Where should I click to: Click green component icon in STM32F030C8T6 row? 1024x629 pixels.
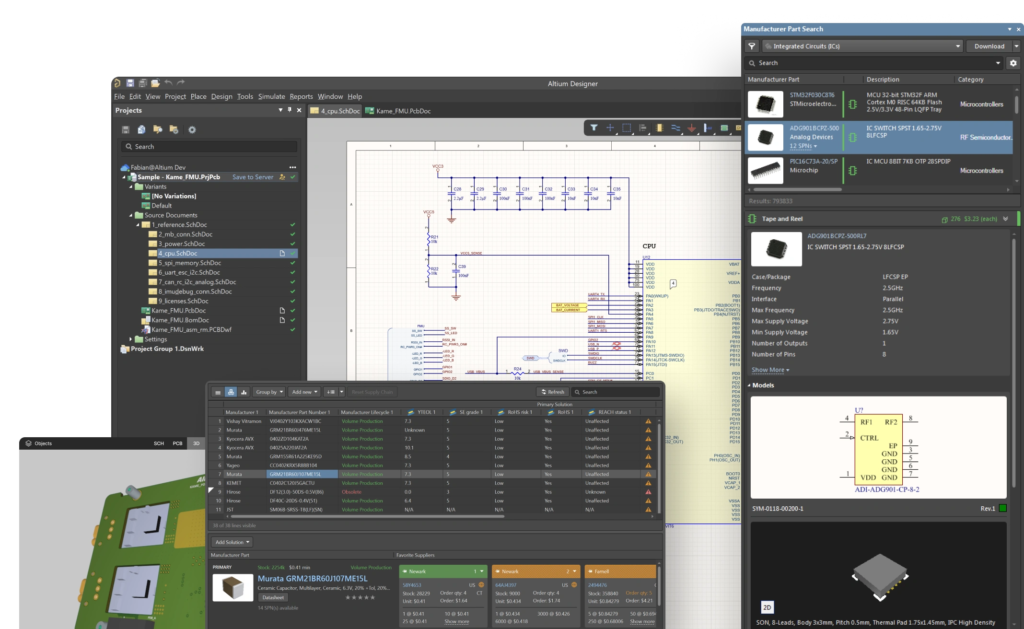point(852,104)
